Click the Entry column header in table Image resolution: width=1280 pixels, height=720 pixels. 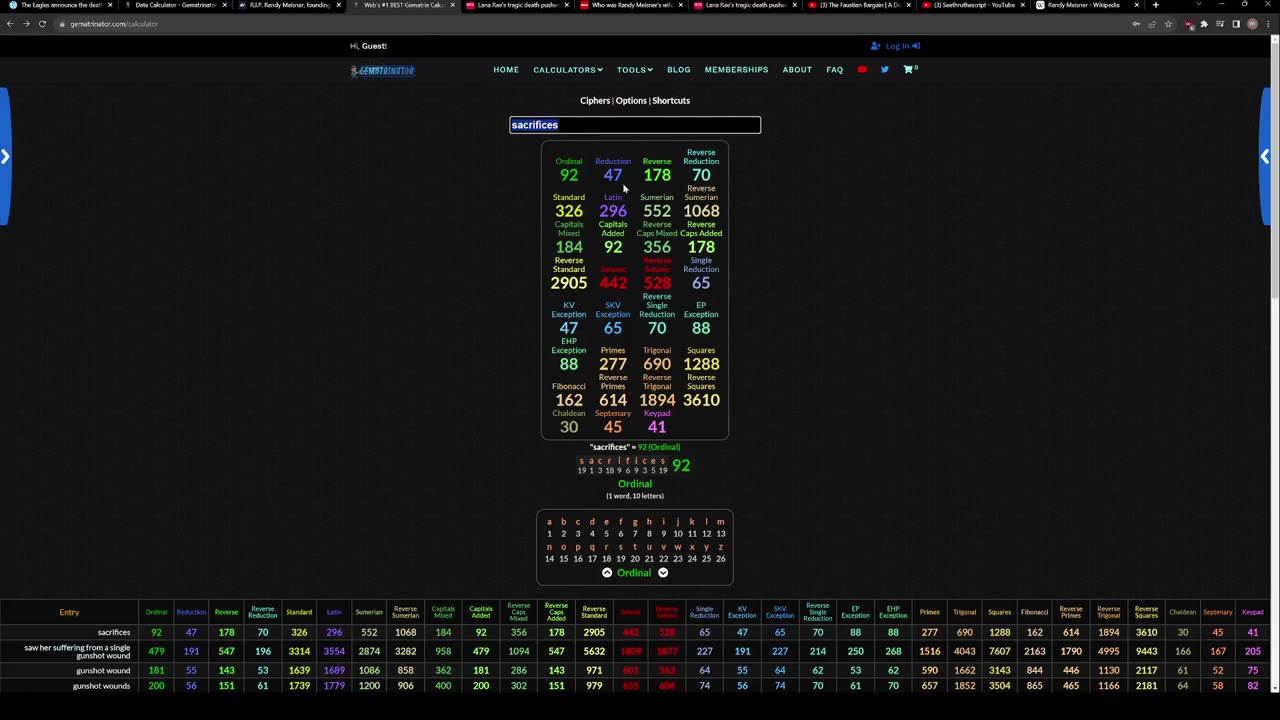(69, 612)
